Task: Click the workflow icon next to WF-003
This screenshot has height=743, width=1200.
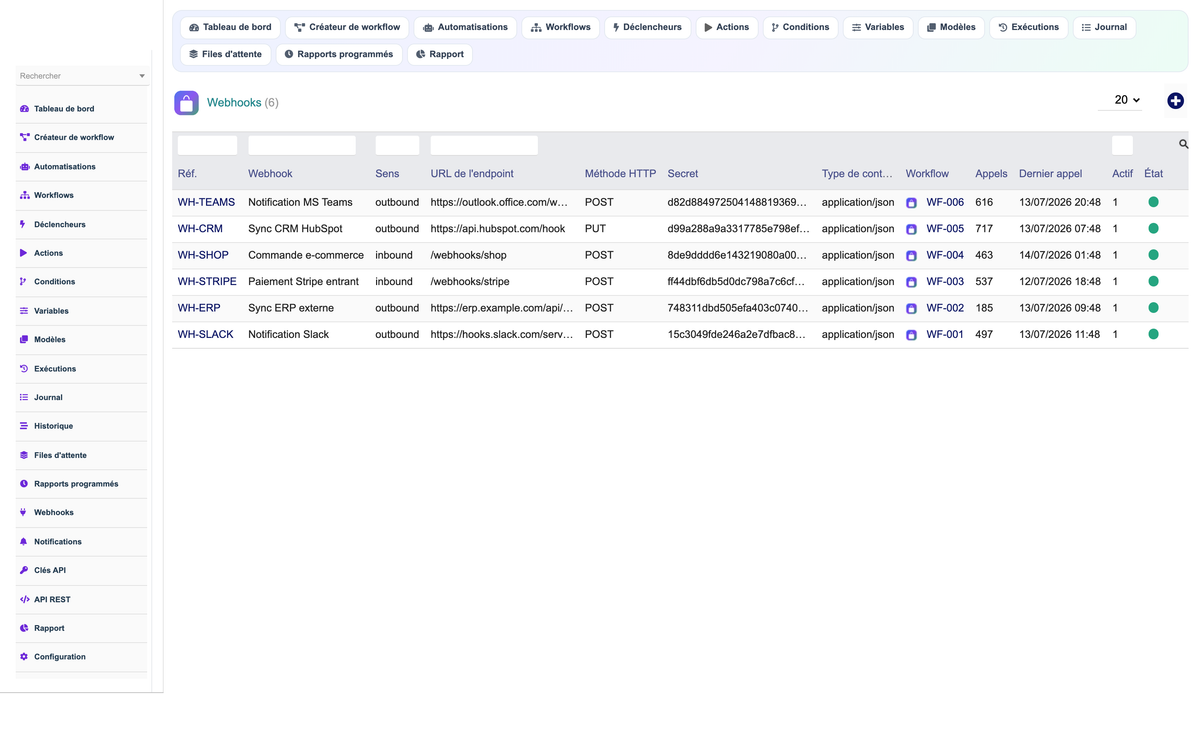Action: point(911,282)
